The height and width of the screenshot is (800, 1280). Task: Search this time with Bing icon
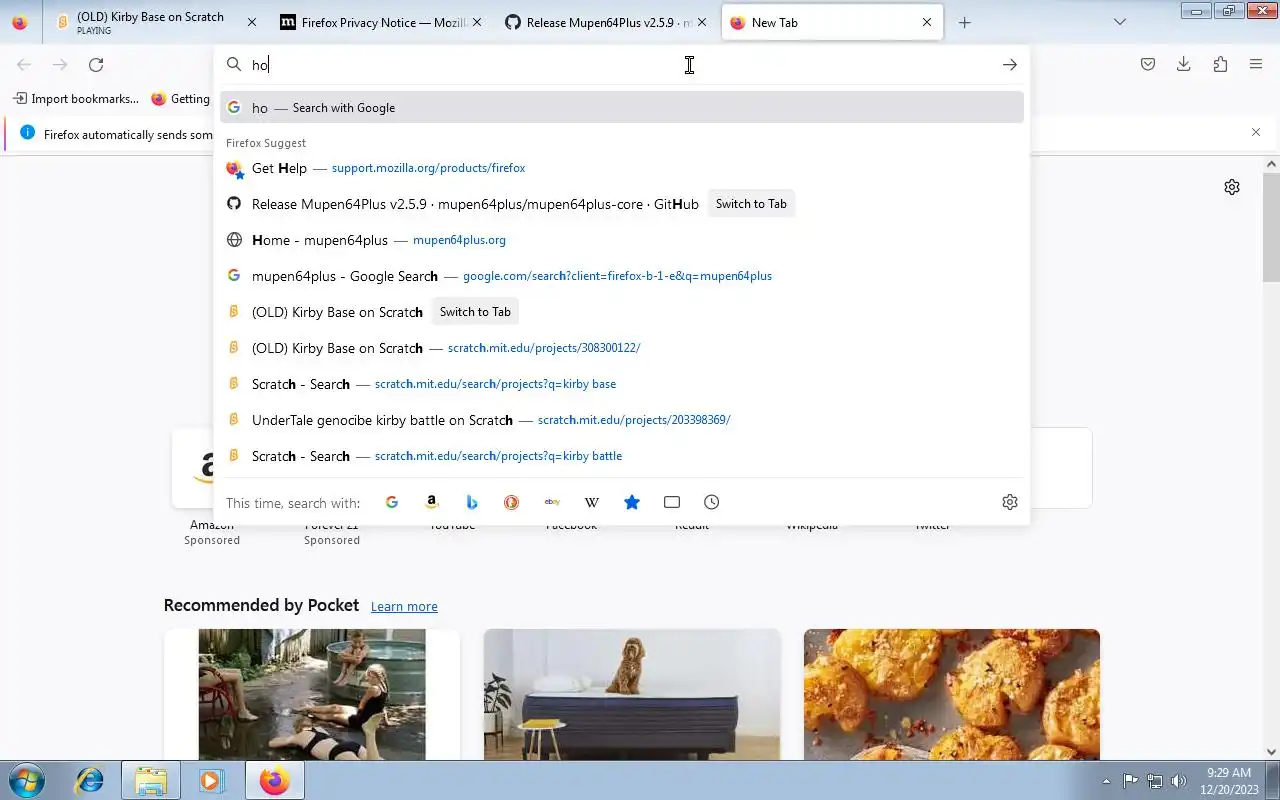coord(472,502)
